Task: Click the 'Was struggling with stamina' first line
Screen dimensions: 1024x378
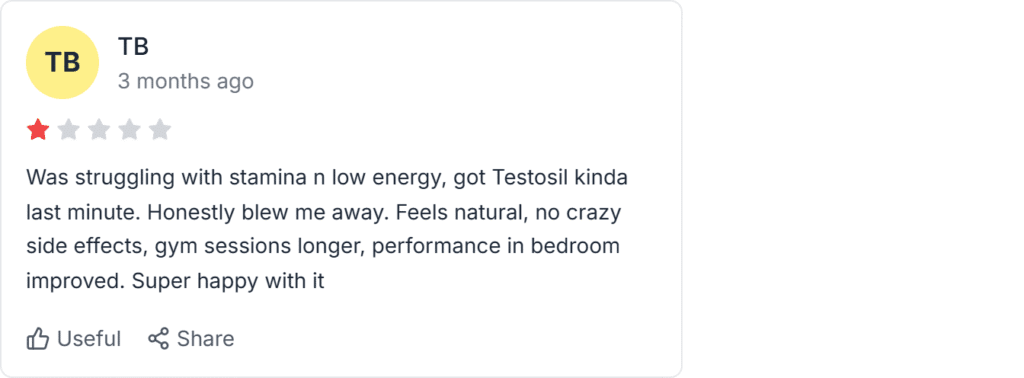Action: pyautogui.click(x=327, y=178)
